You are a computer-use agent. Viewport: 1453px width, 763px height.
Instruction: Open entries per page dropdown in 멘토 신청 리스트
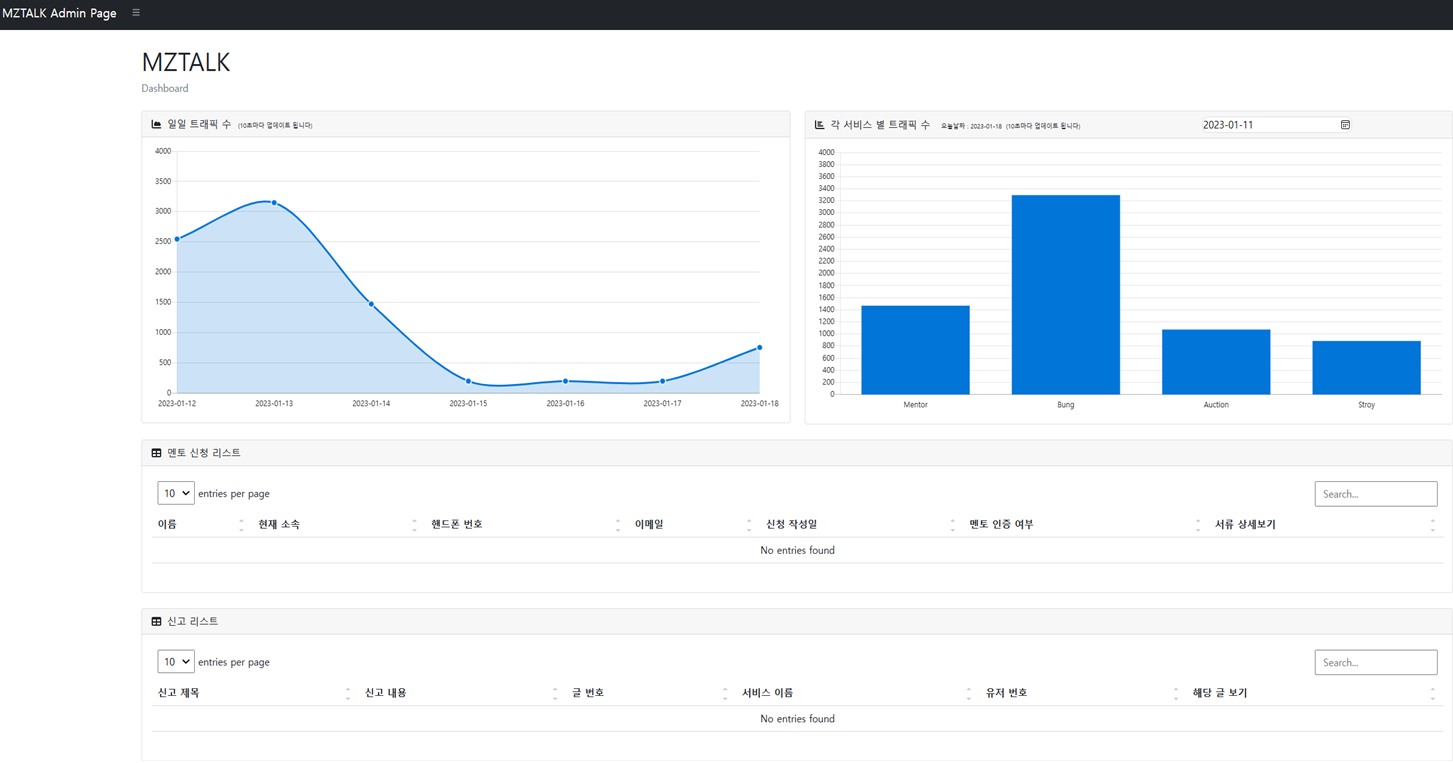click(x=175, y=494)
